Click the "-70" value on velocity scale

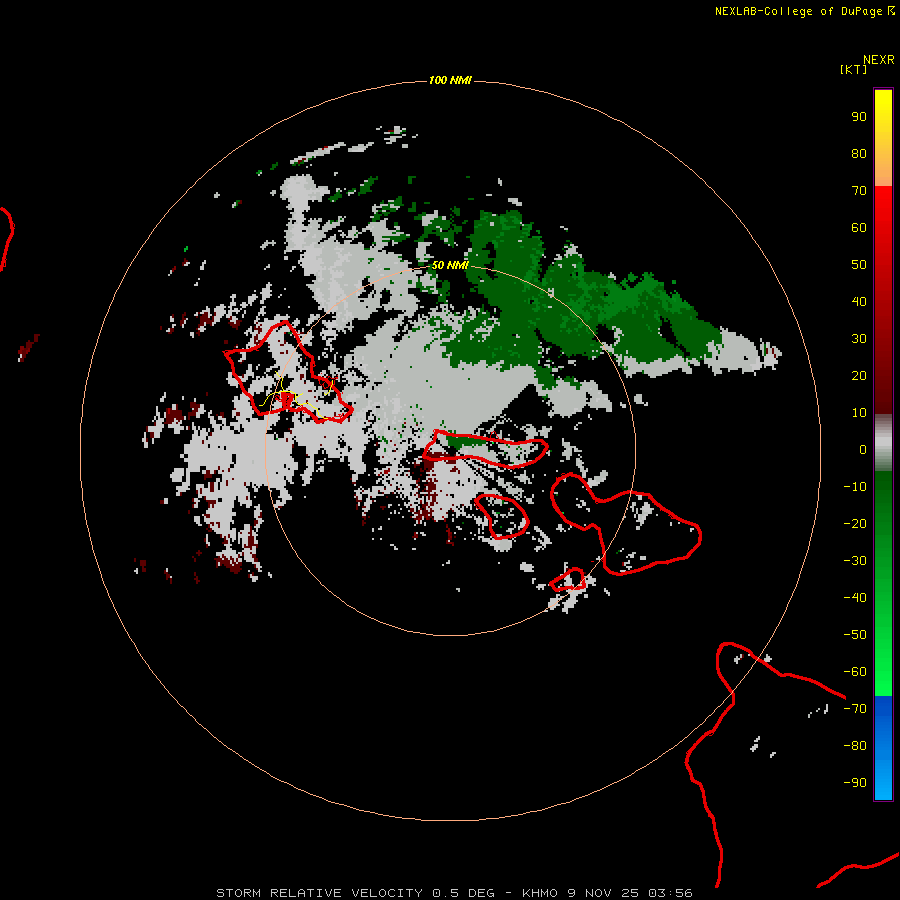pos(855,709)
